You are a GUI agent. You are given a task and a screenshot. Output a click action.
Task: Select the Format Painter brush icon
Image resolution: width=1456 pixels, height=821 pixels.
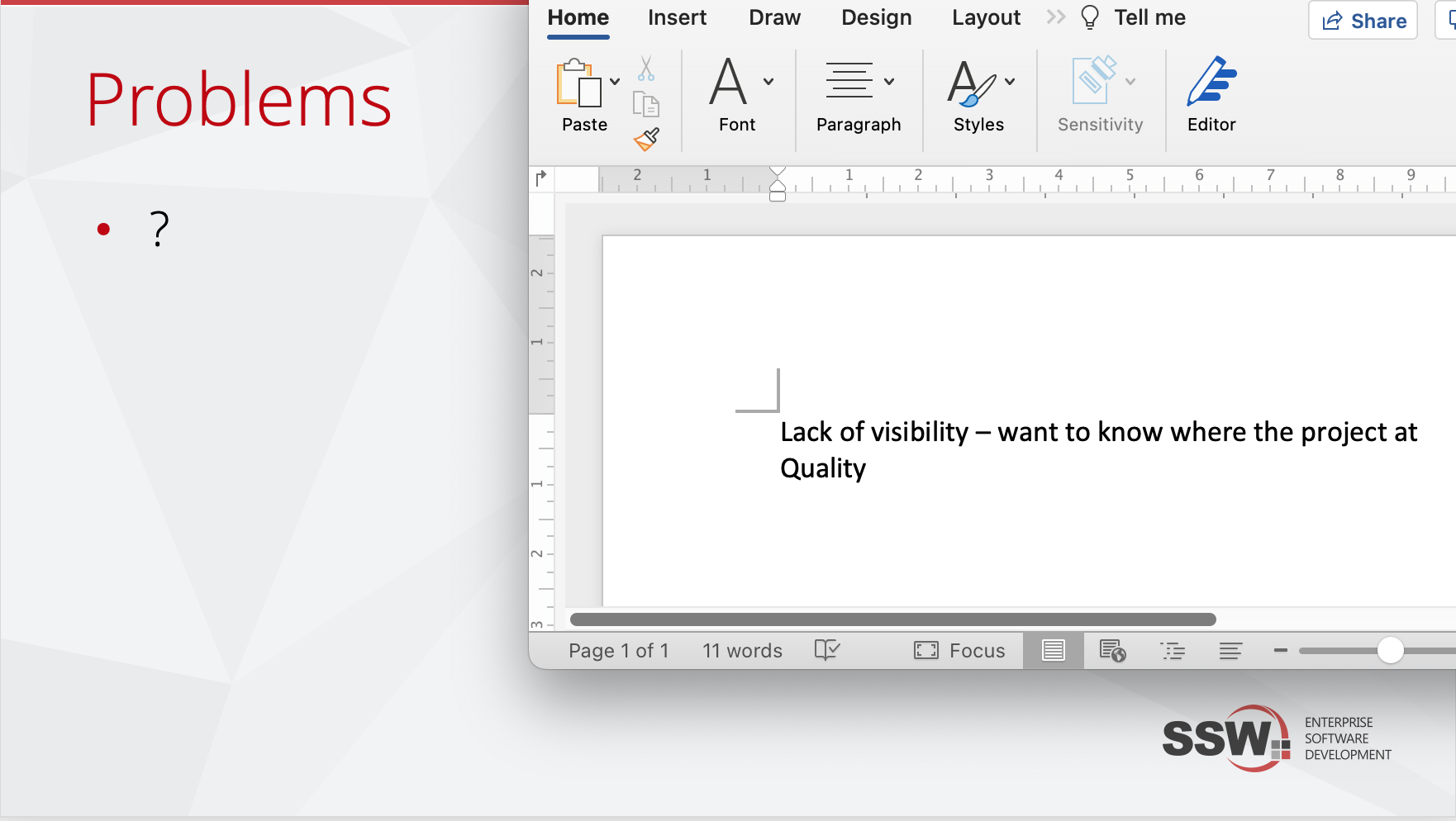pyautogui.click(x=646, y=139)
